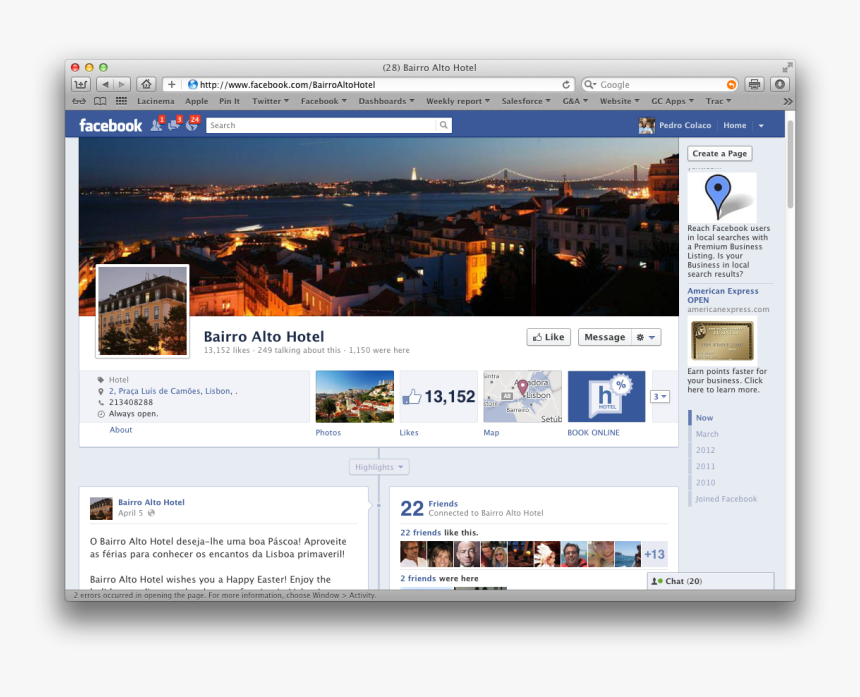Open the American Express OPEN ad link

(x=722, y=296)
